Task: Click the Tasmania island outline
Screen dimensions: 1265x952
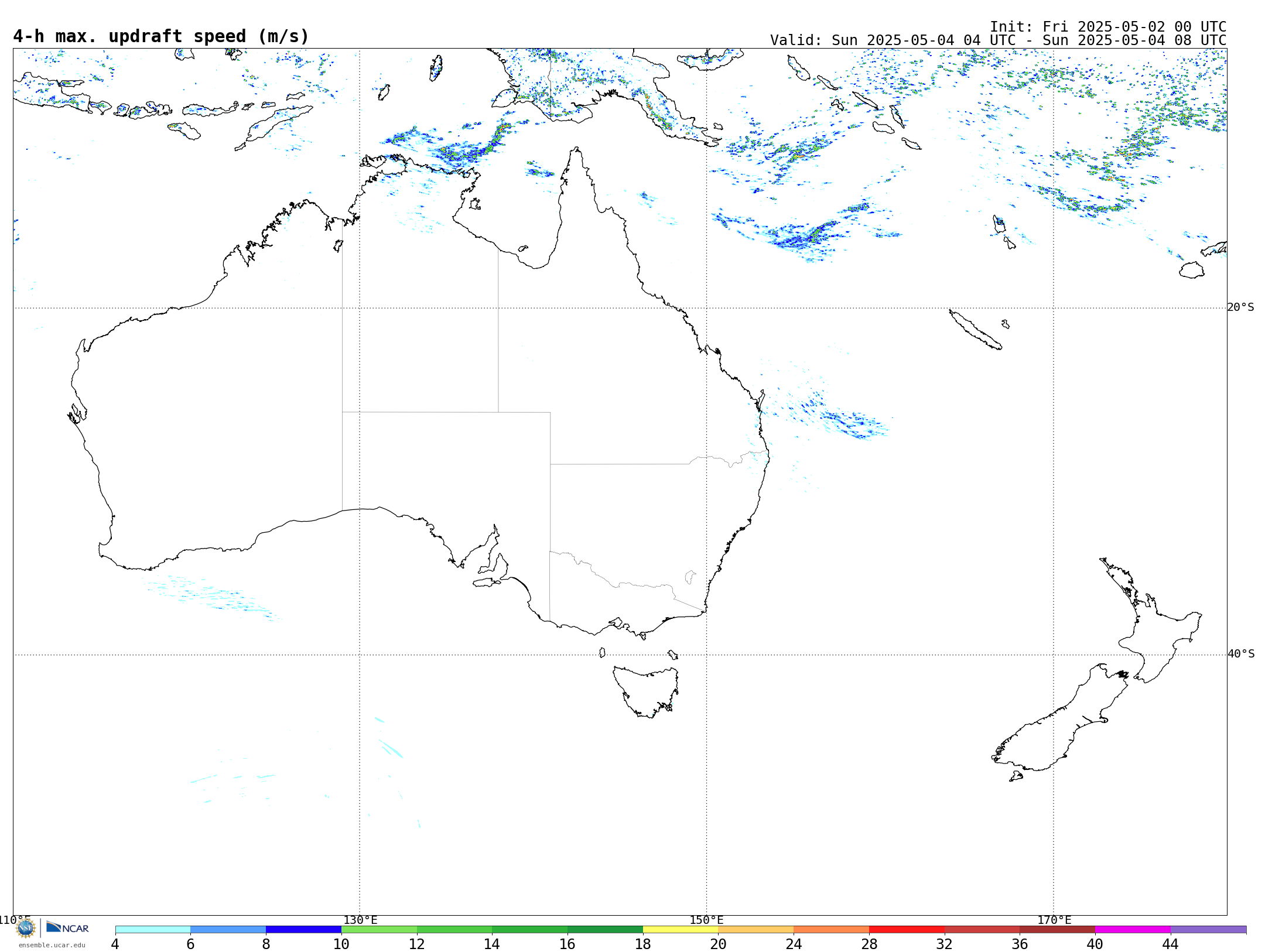Action: [646, 691]
